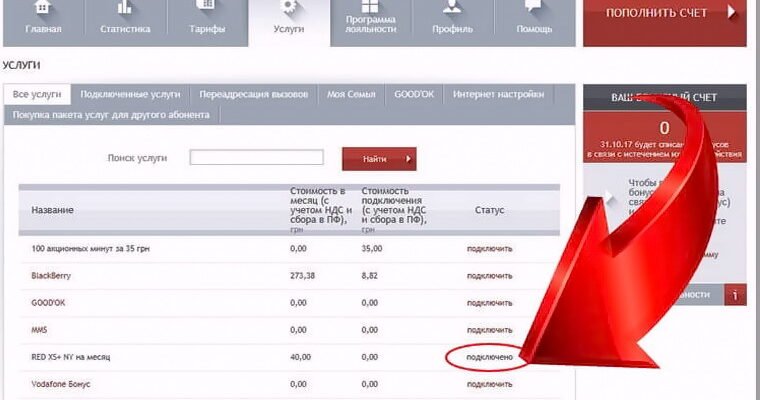Select the Все услуги sub-tab
This screenshot has height=400, width=760.
[37, 95]
